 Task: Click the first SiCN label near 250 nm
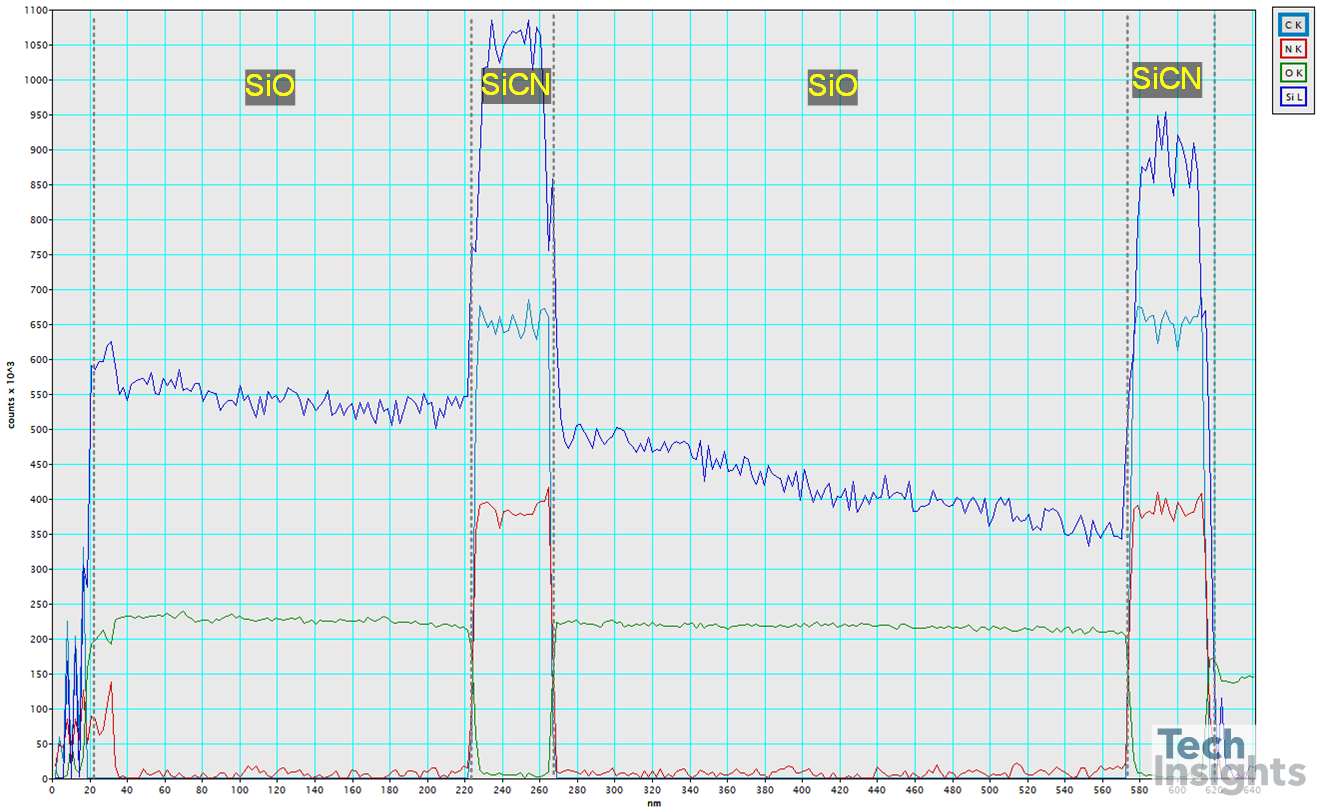click(x=515, y=85)
